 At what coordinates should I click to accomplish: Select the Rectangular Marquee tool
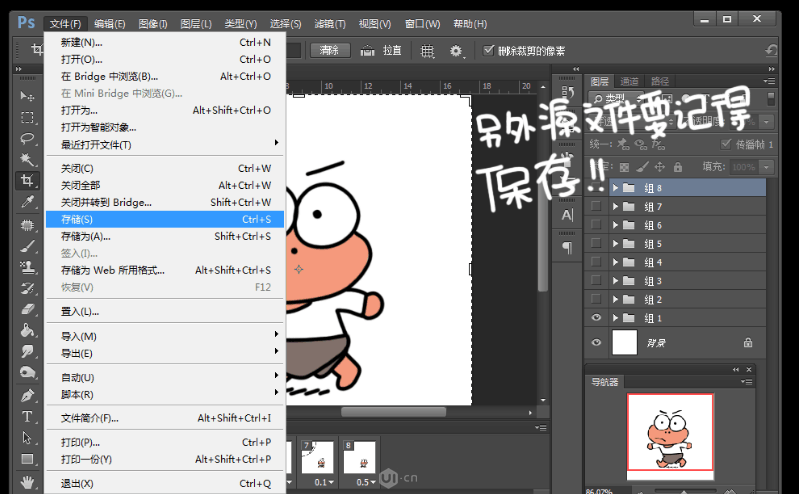tap(28, 118)
